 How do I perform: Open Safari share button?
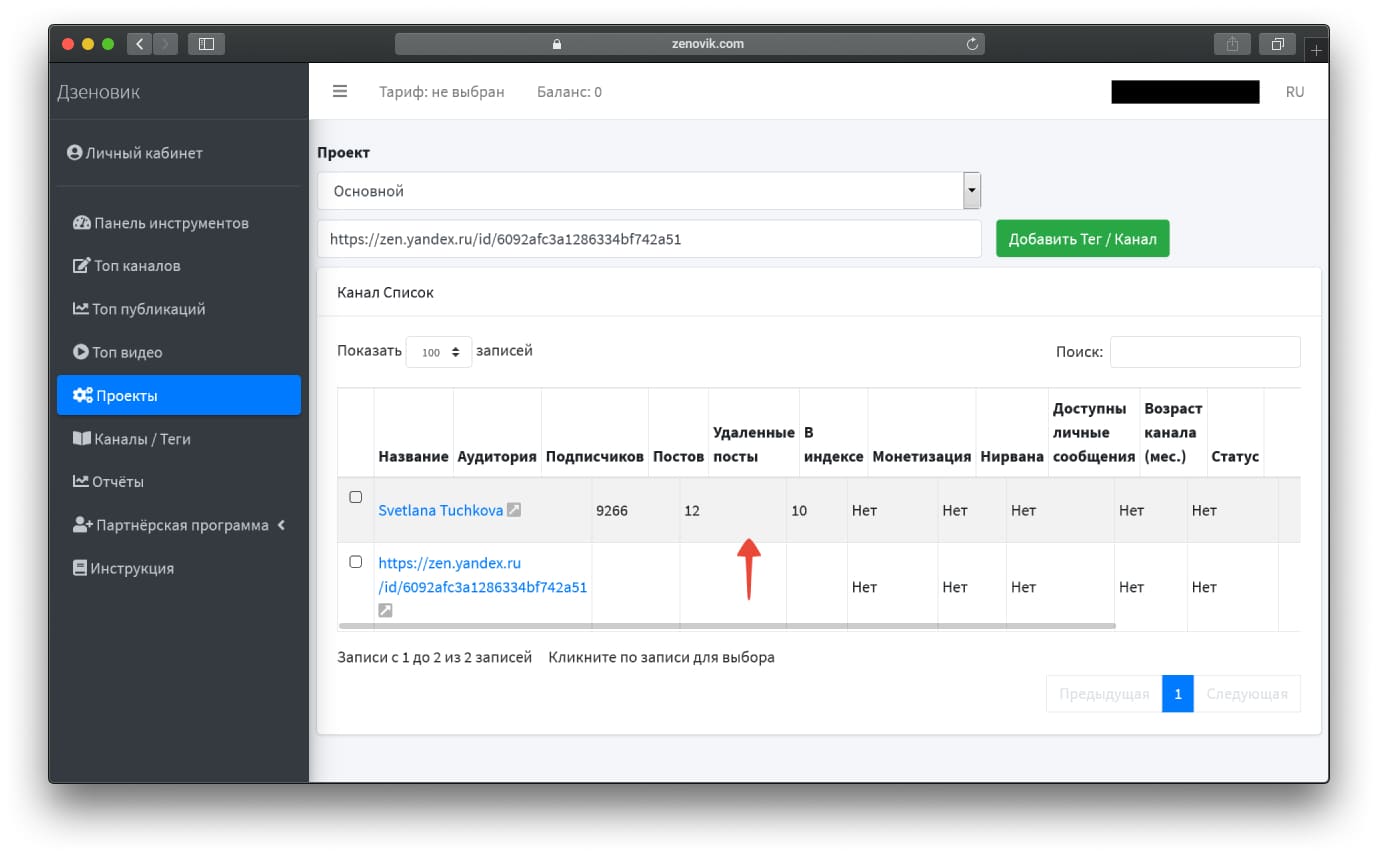pyautogui.click(x=1232, y=44)
